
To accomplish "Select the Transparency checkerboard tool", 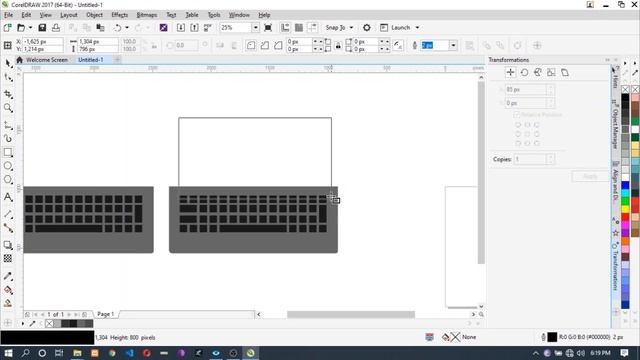I will pos(8,258).
